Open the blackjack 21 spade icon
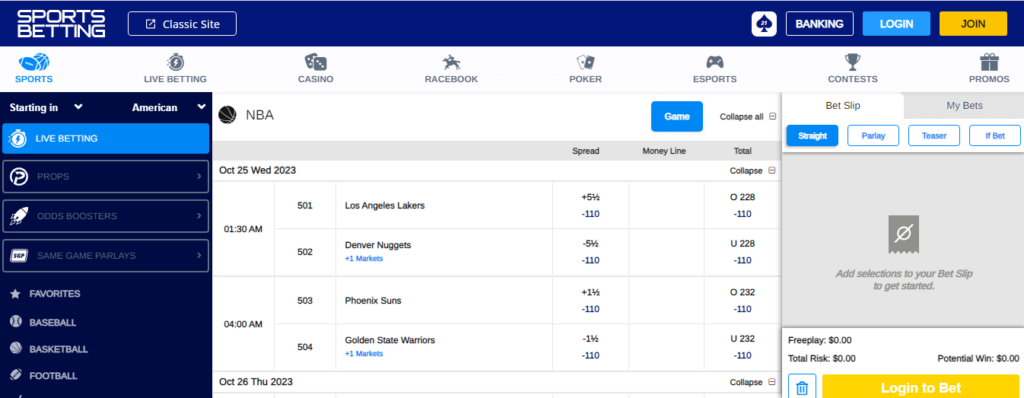 (764, 24)
